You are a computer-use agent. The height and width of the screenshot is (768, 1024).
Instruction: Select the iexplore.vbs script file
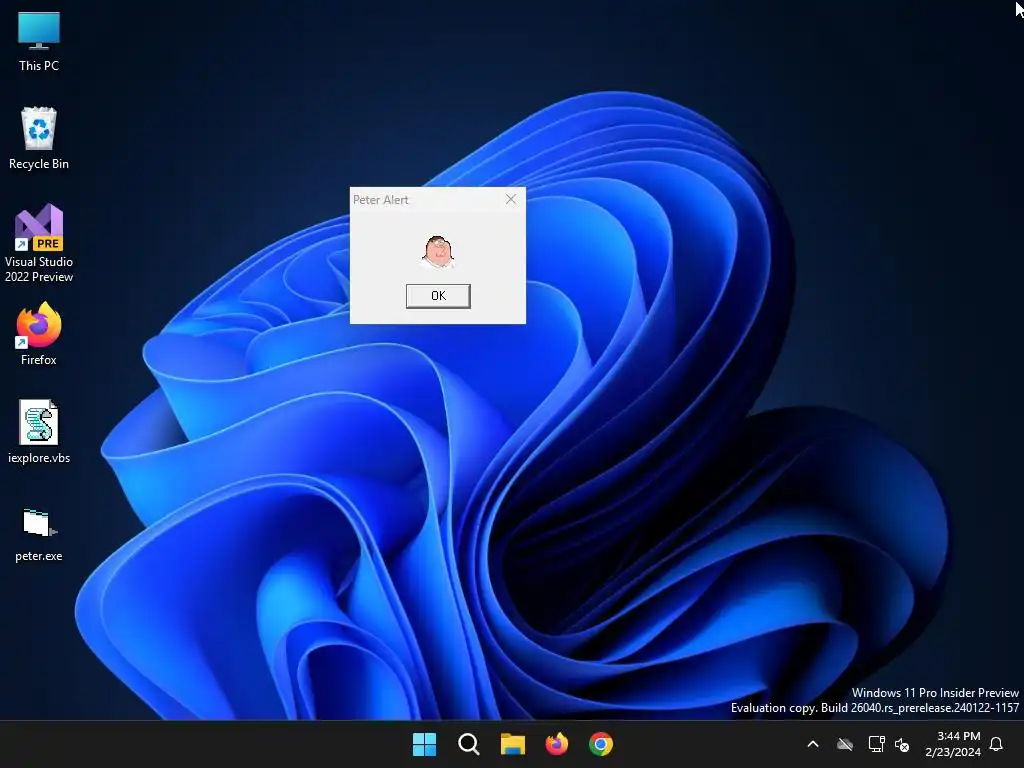tap(39, 432)
